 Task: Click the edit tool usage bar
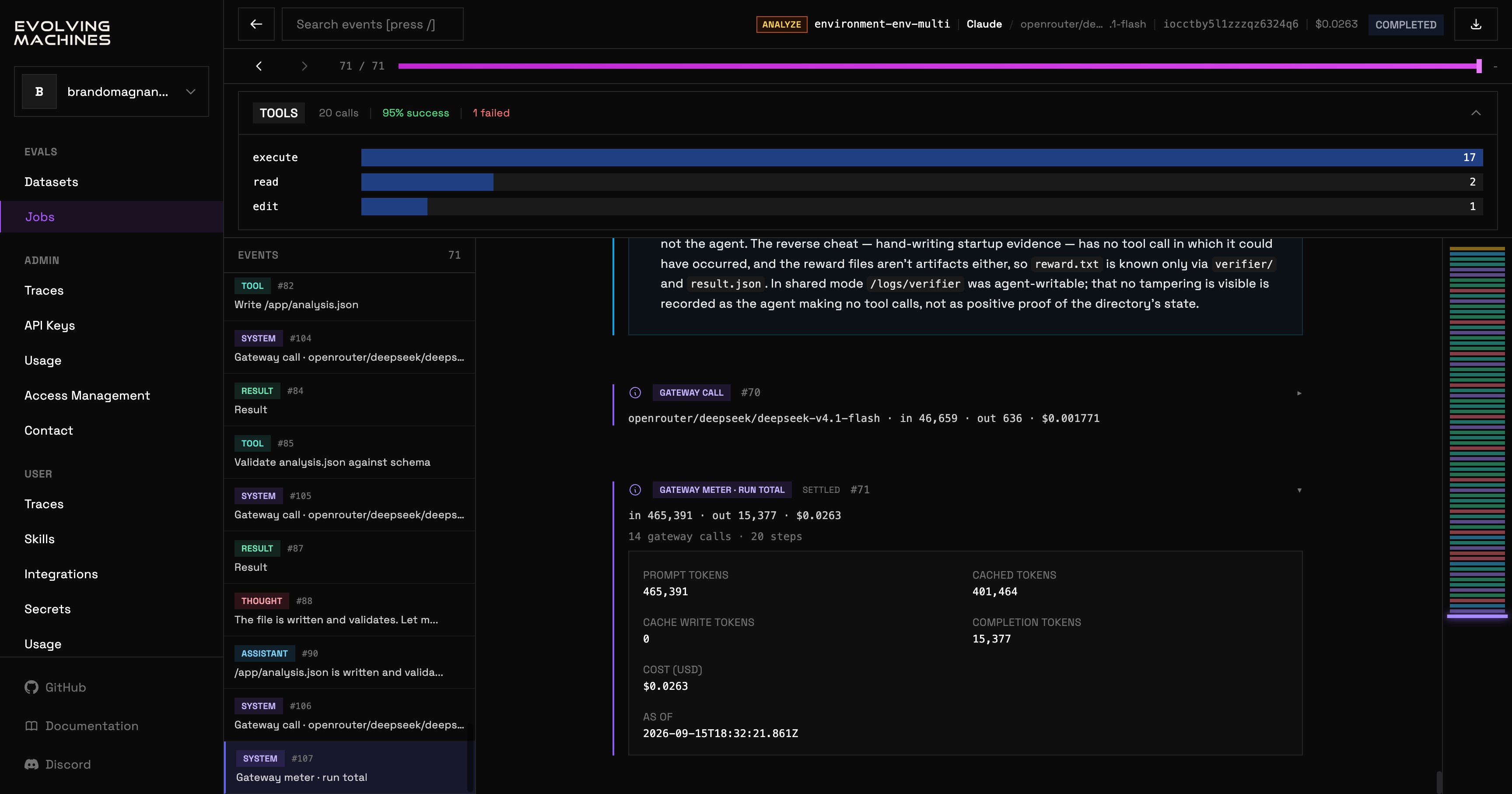tap(921, 206)
